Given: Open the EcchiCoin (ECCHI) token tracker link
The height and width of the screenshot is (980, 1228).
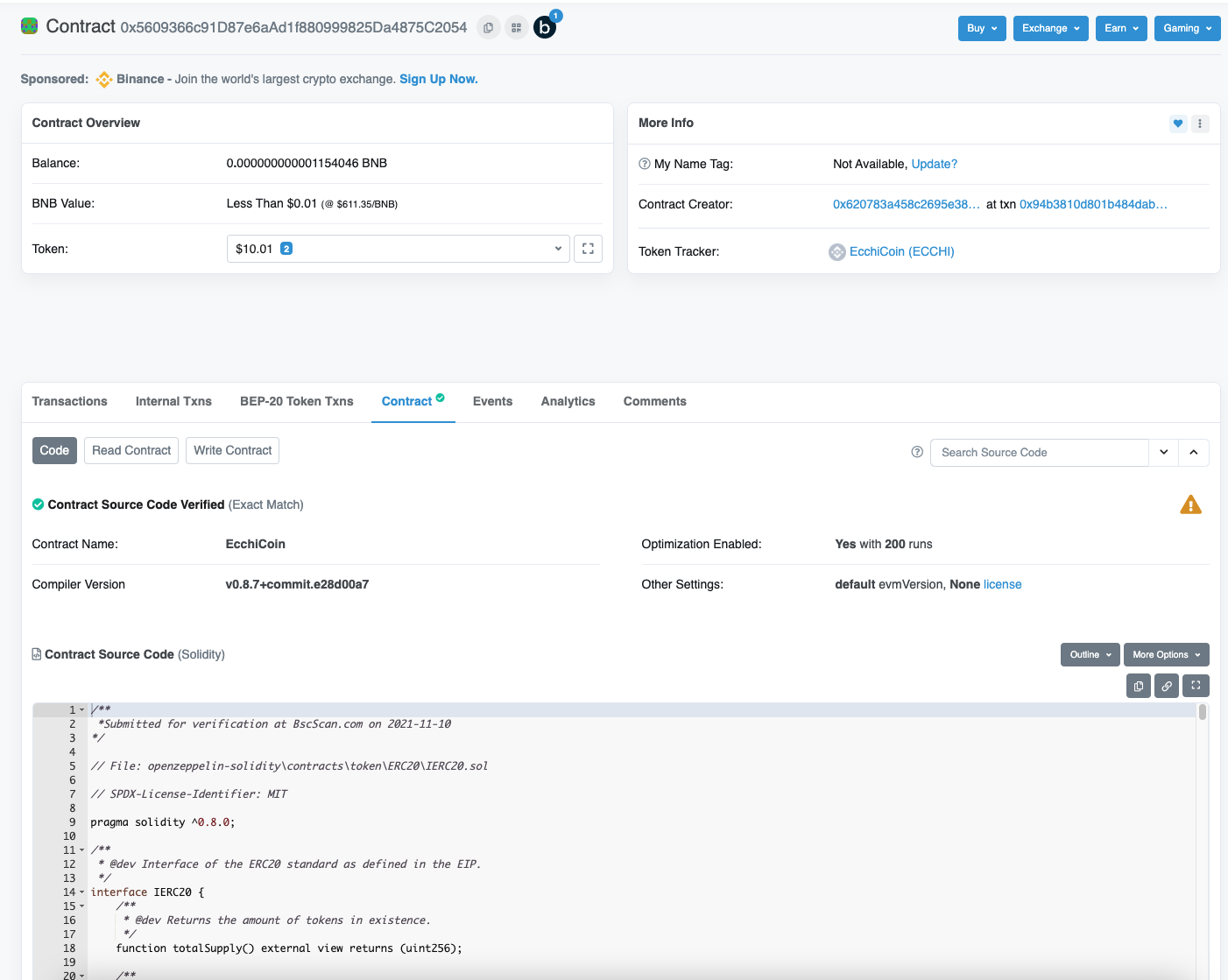Looking at the screenshot, I should coord(901,251).
